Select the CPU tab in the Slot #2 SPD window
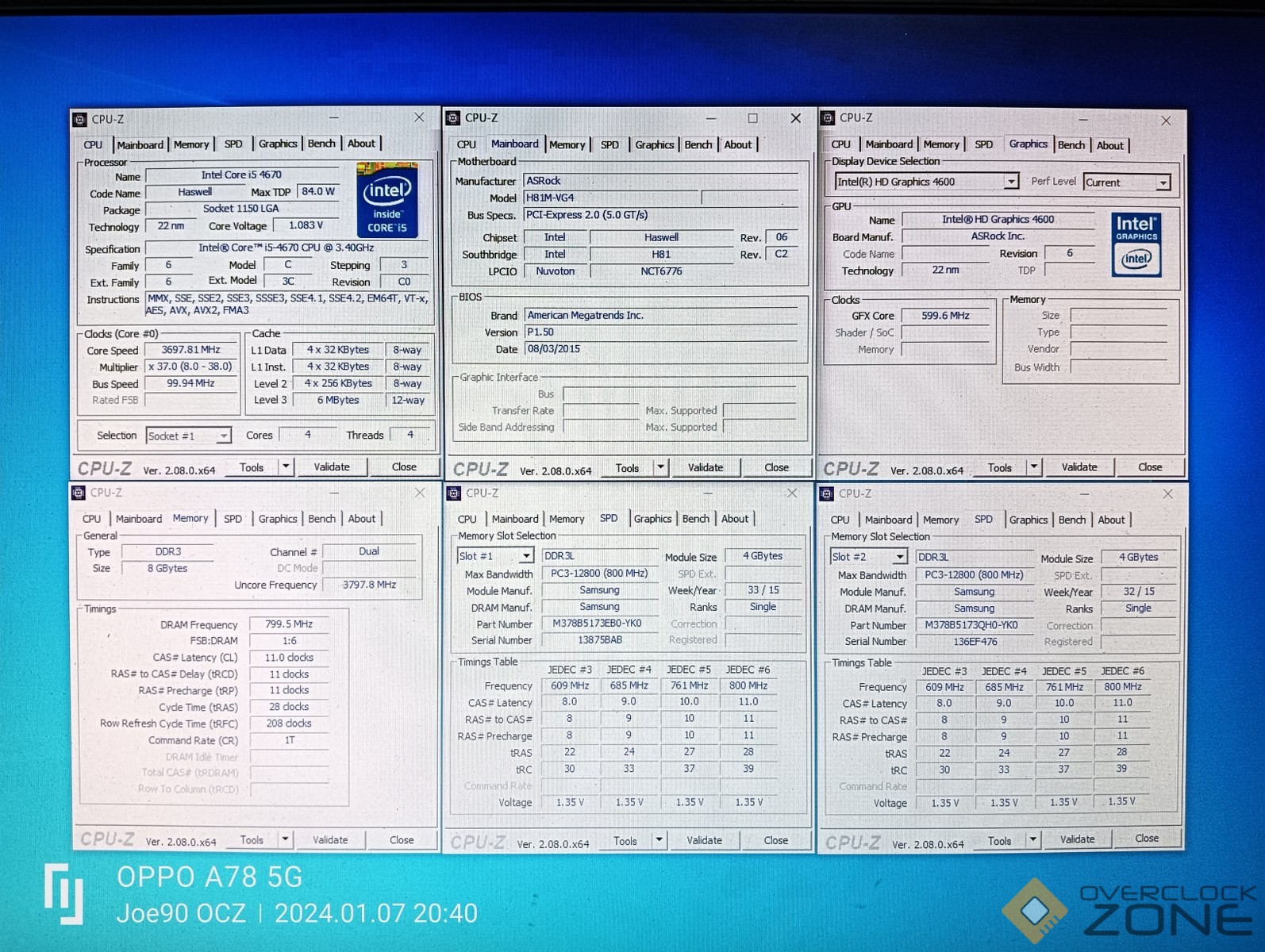 click(x=840, y=520)
